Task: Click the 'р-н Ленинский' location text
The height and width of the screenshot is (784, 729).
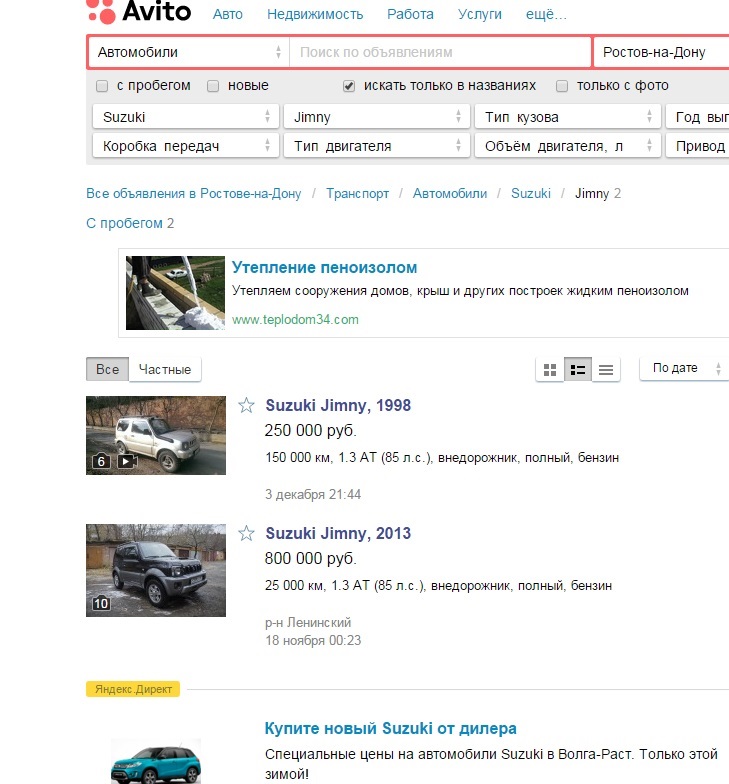Action: tap(308, 622)
